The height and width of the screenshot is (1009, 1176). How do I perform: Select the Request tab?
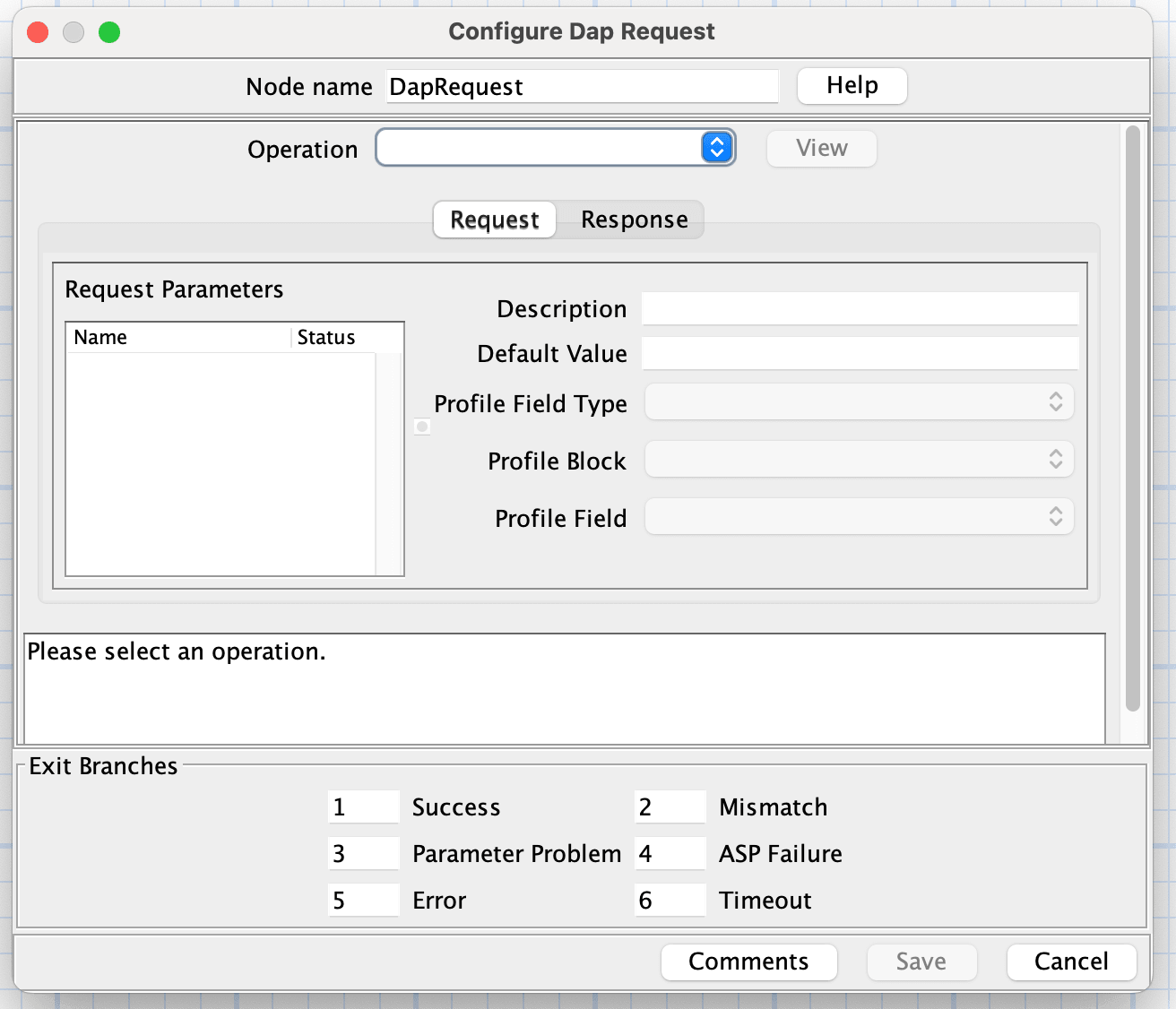[494, 220]
